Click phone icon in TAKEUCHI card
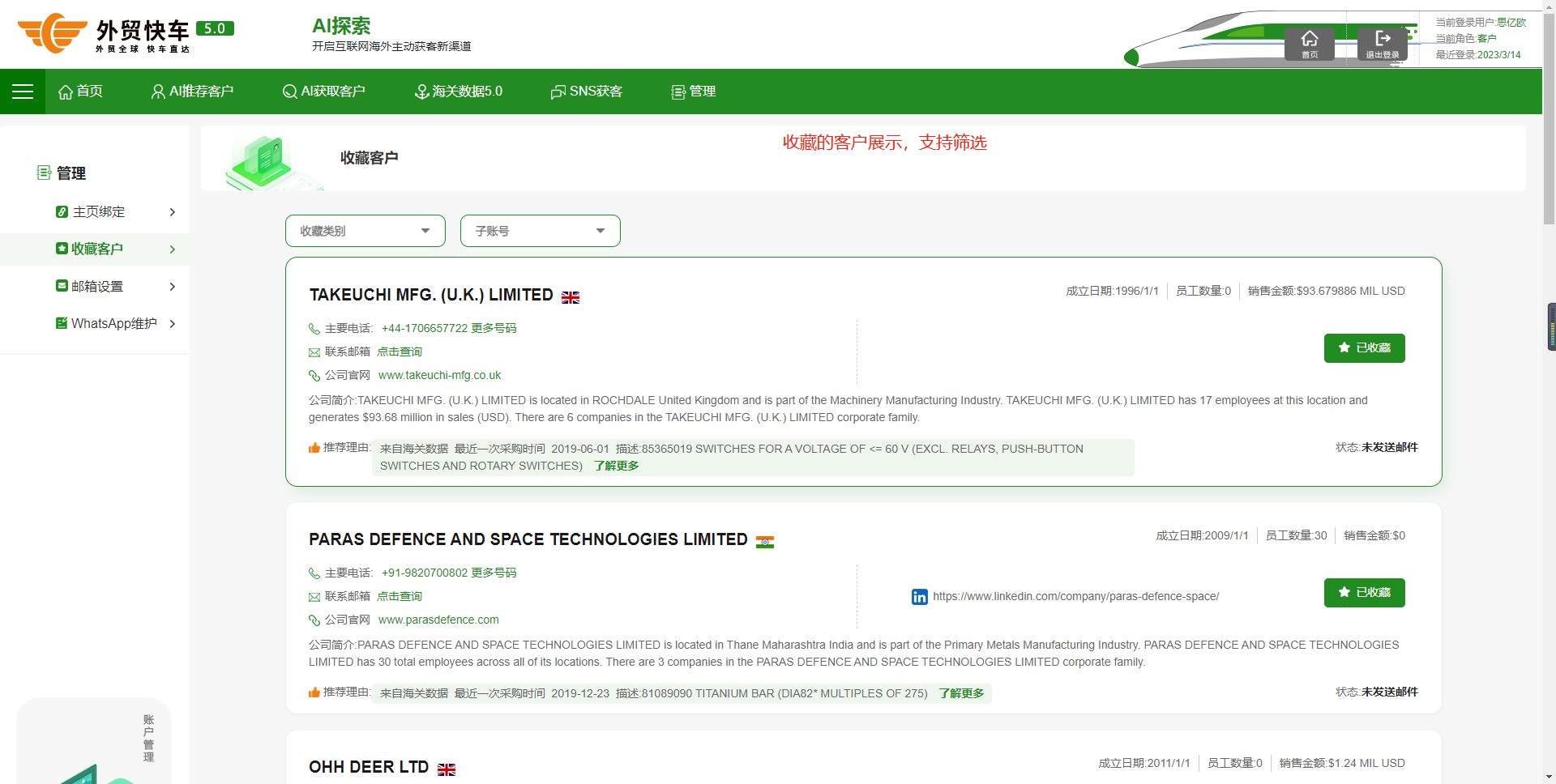 314,329
